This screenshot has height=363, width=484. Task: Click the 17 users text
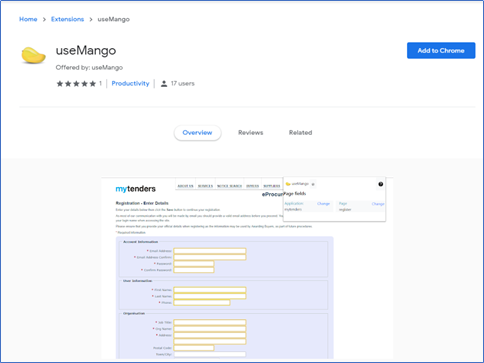point(183,83)
